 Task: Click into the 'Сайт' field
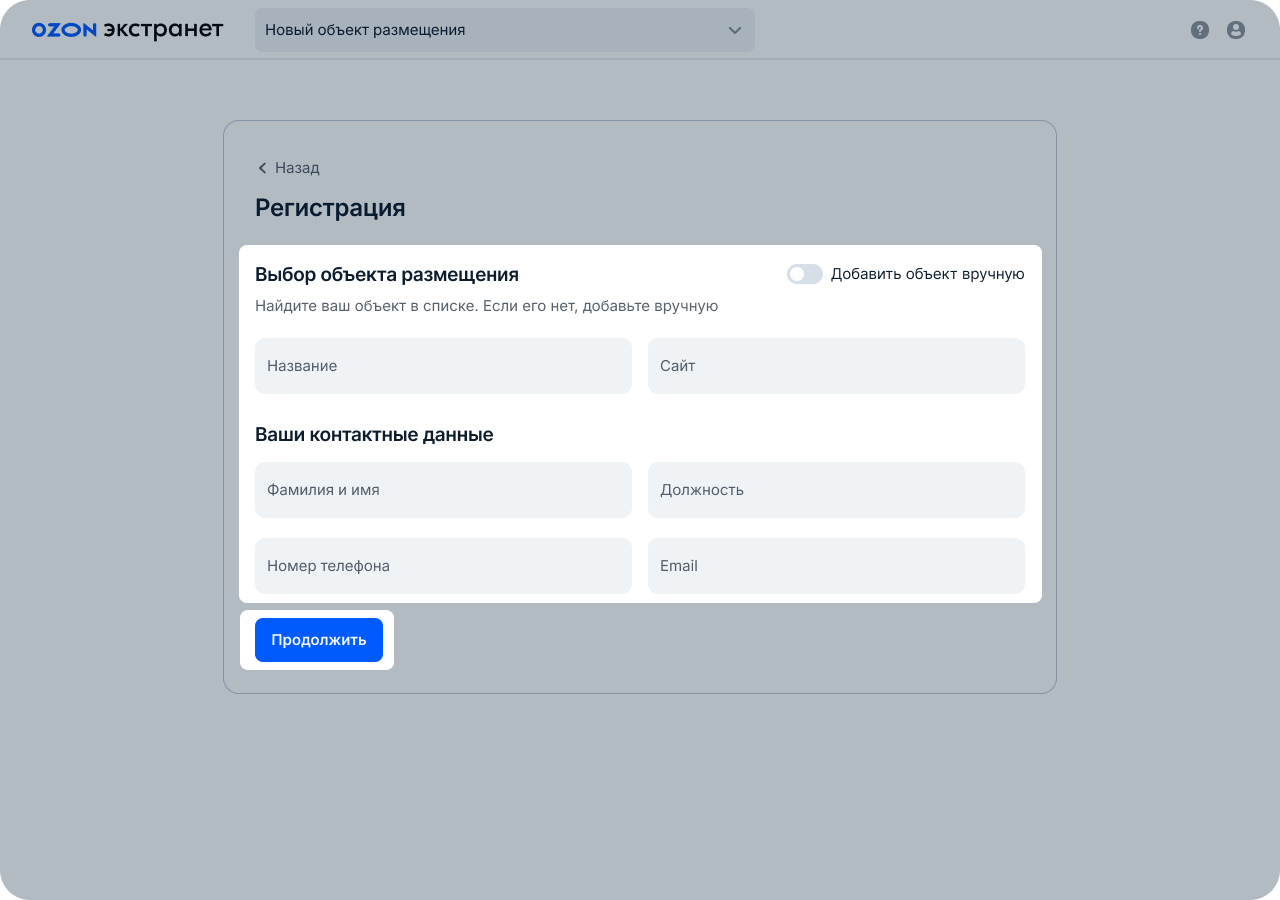pyautogui.click(x=836, y=366)
